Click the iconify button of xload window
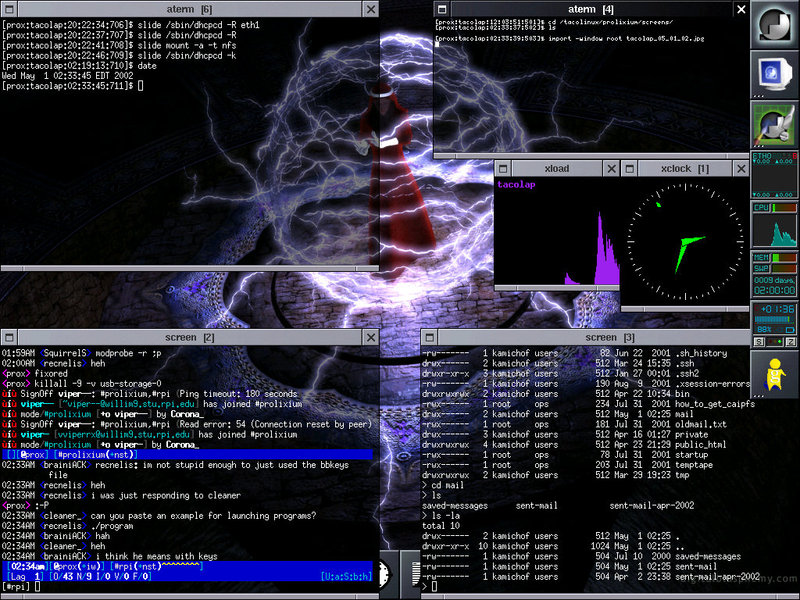 503,168
